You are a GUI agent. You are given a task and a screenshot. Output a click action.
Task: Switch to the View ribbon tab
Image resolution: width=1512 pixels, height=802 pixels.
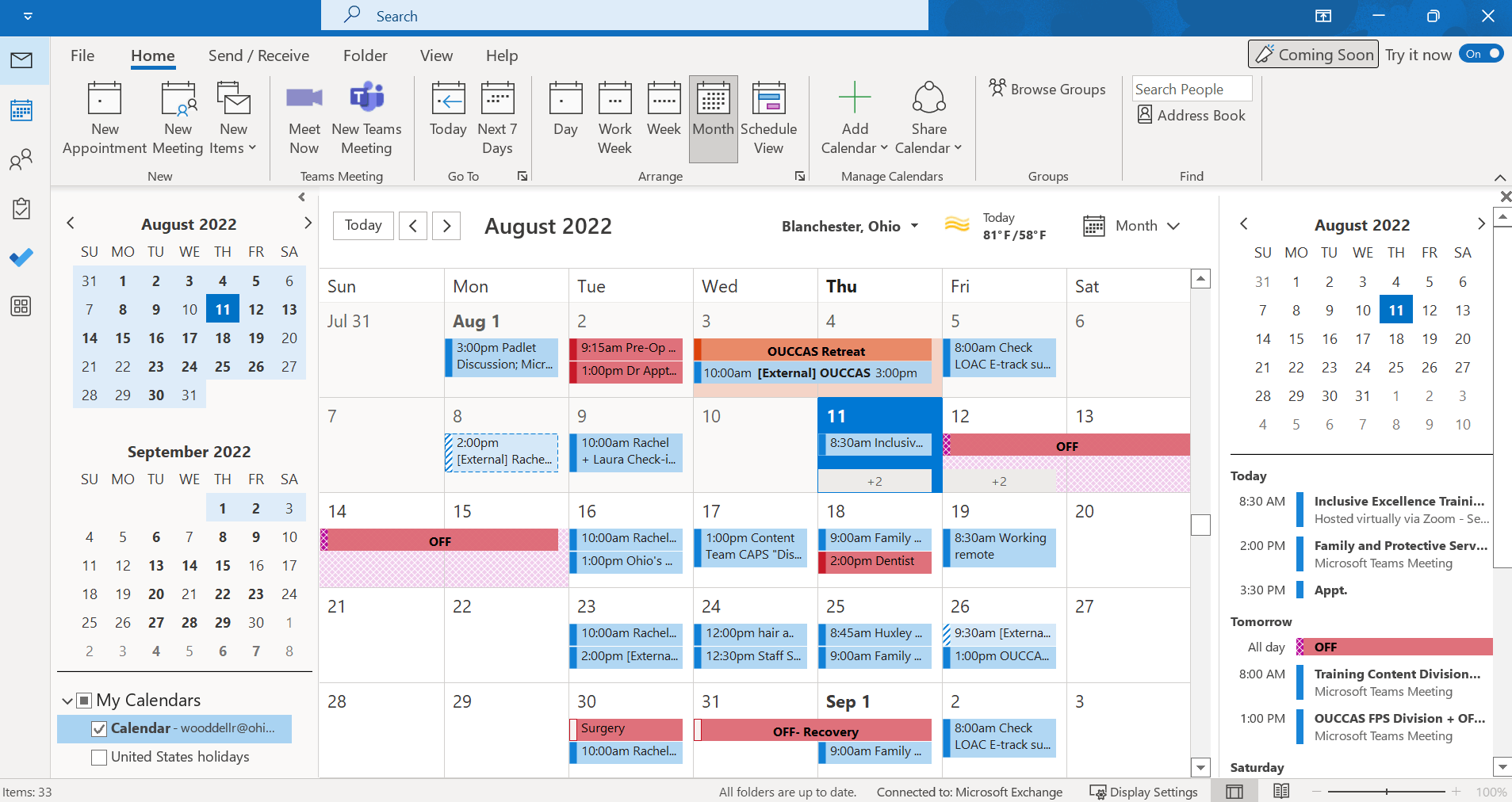pyautogui.click(x=435, y=55)
